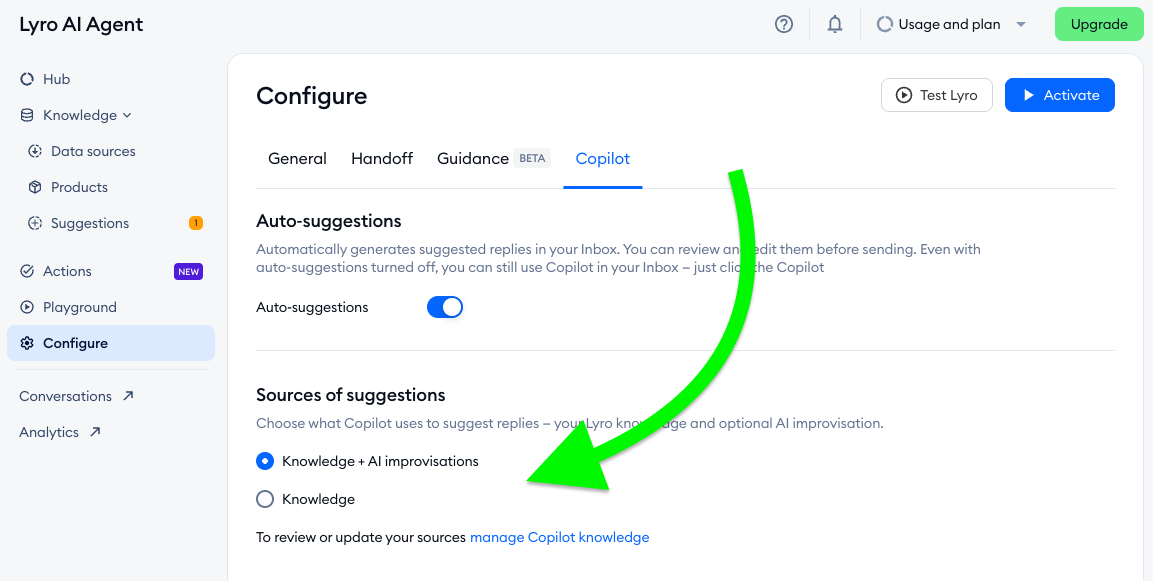
Task: Select Knowledge + AI improvisations radio option
Action: [265, 461]
